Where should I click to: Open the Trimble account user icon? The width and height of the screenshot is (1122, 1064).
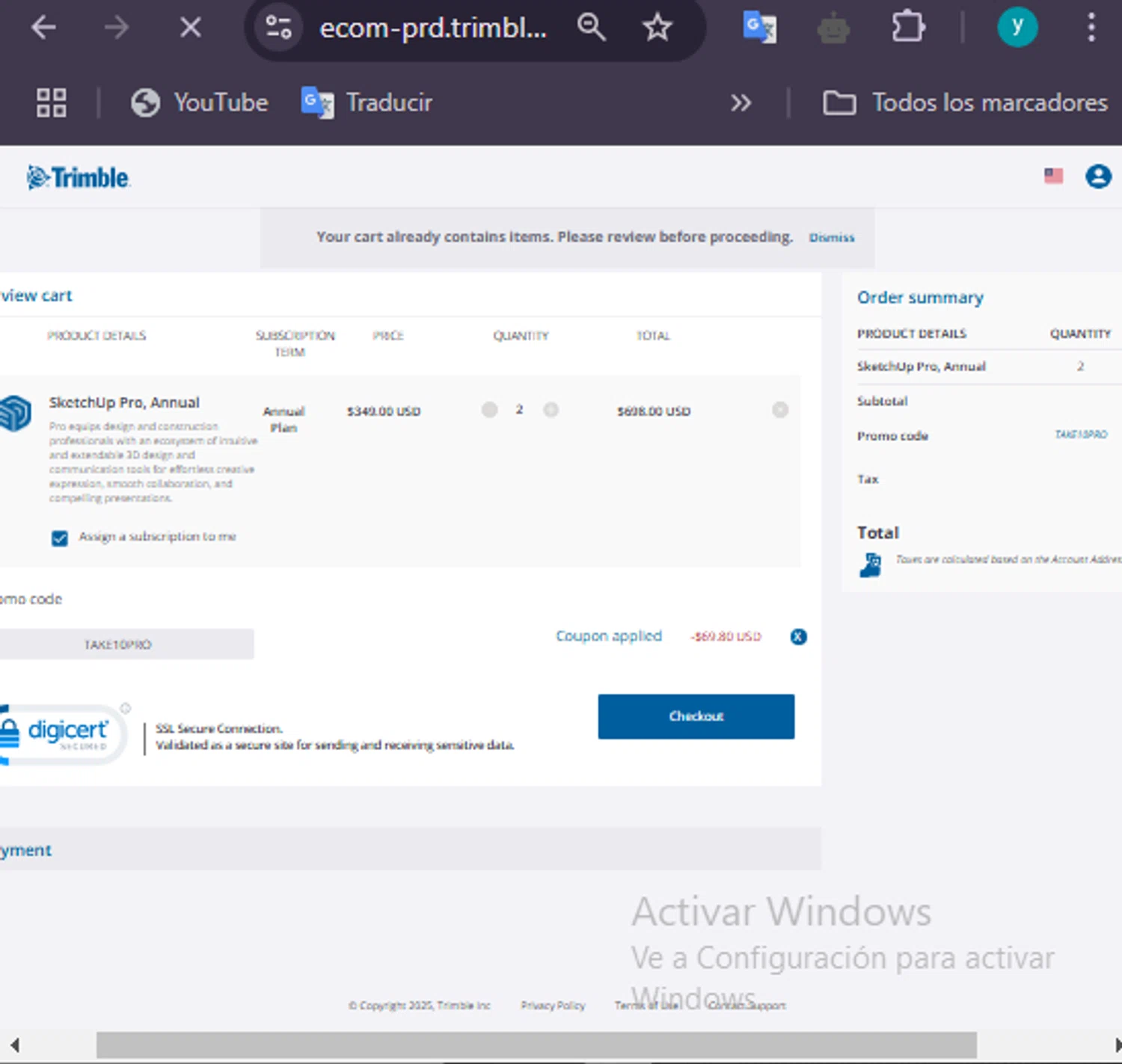[1098, 176]
